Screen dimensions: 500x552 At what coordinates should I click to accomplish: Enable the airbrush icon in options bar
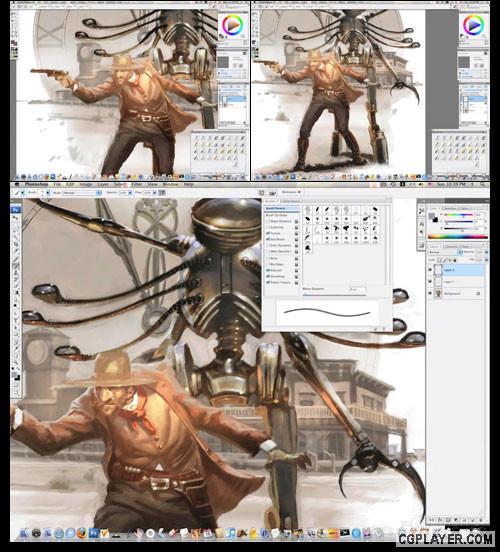162,193
